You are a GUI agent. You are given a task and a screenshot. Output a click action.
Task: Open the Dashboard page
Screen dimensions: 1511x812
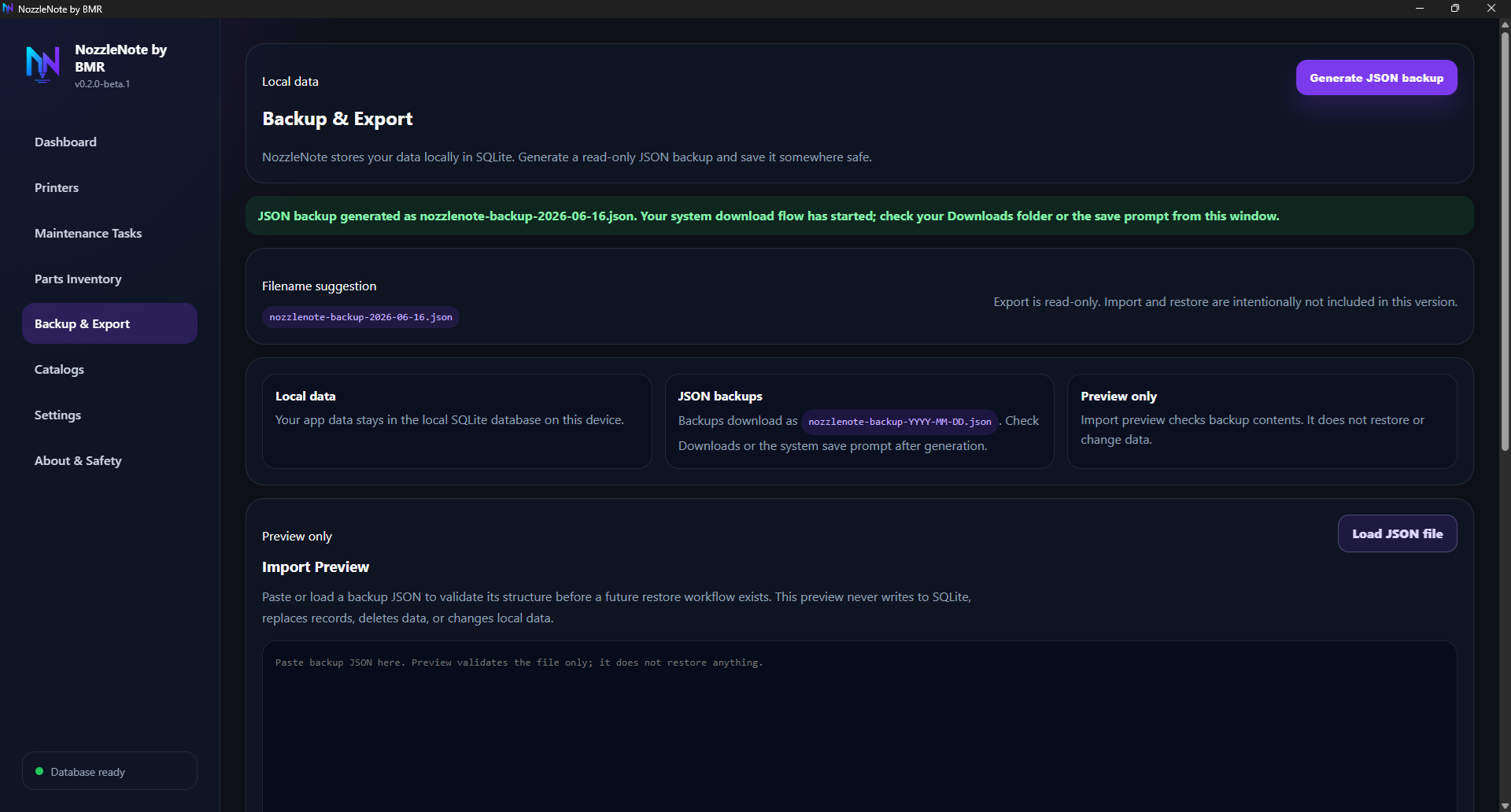pyautogui.click(x=109, y=142)
